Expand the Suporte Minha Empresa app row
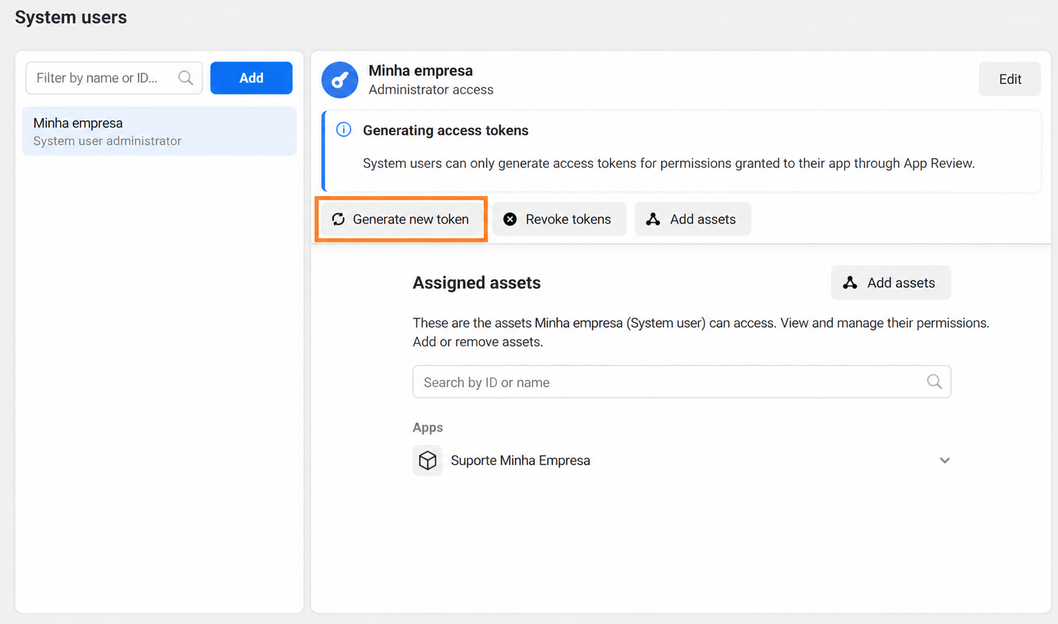Image resolution: width=1058 pixels, height=624 pixels. pos(945,460)
